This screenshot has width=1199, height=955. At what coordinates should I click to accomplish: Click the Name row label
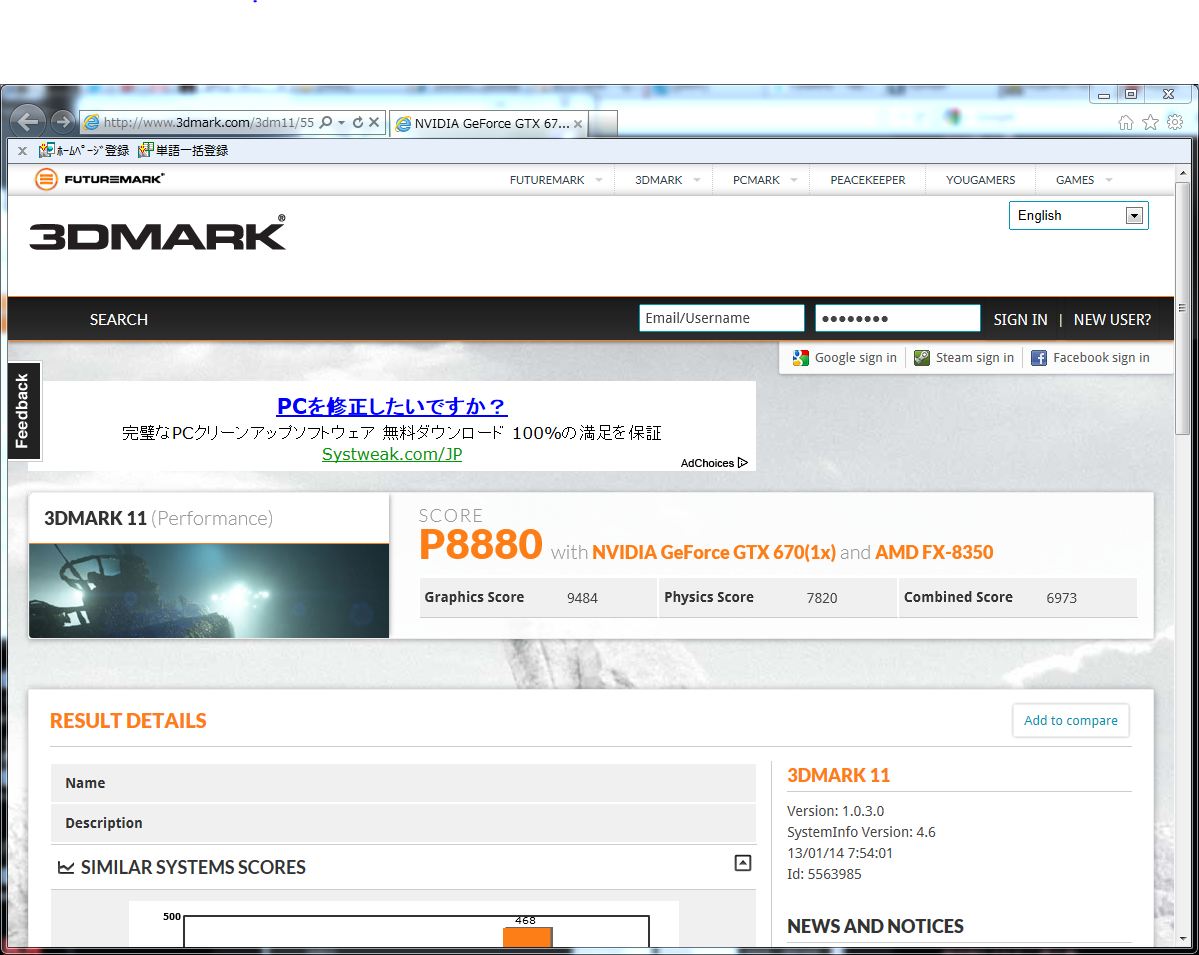pyautogui.click(x=85, y=783)
